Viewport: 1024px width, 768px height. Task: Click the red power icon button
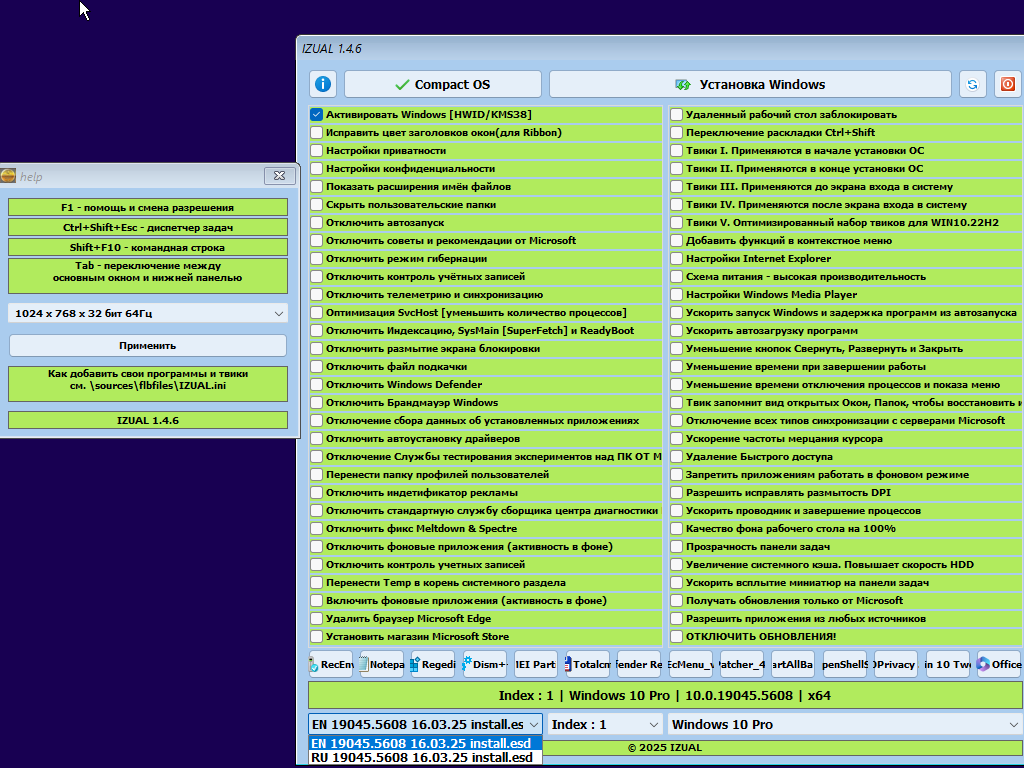[x=1008, y=84]
